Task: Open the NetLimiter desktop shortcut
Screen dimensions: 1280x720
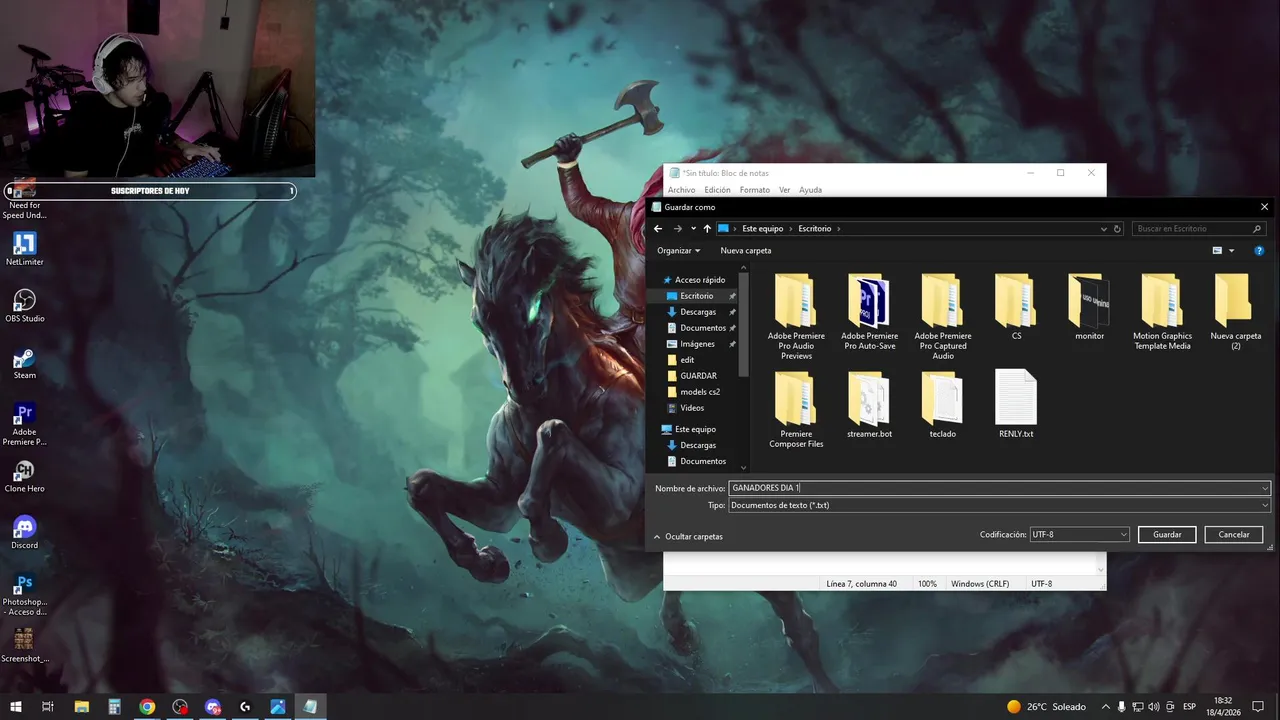Action: click(24, 248)
